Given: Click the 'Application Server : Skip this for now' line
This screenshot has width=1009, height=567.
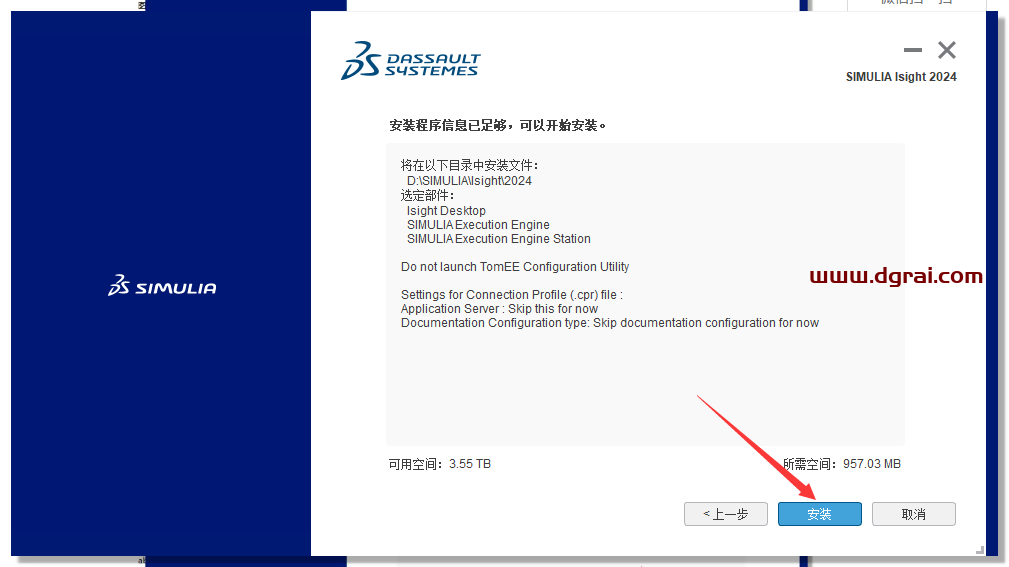Looking at the screenshot, I should point(499,309).
